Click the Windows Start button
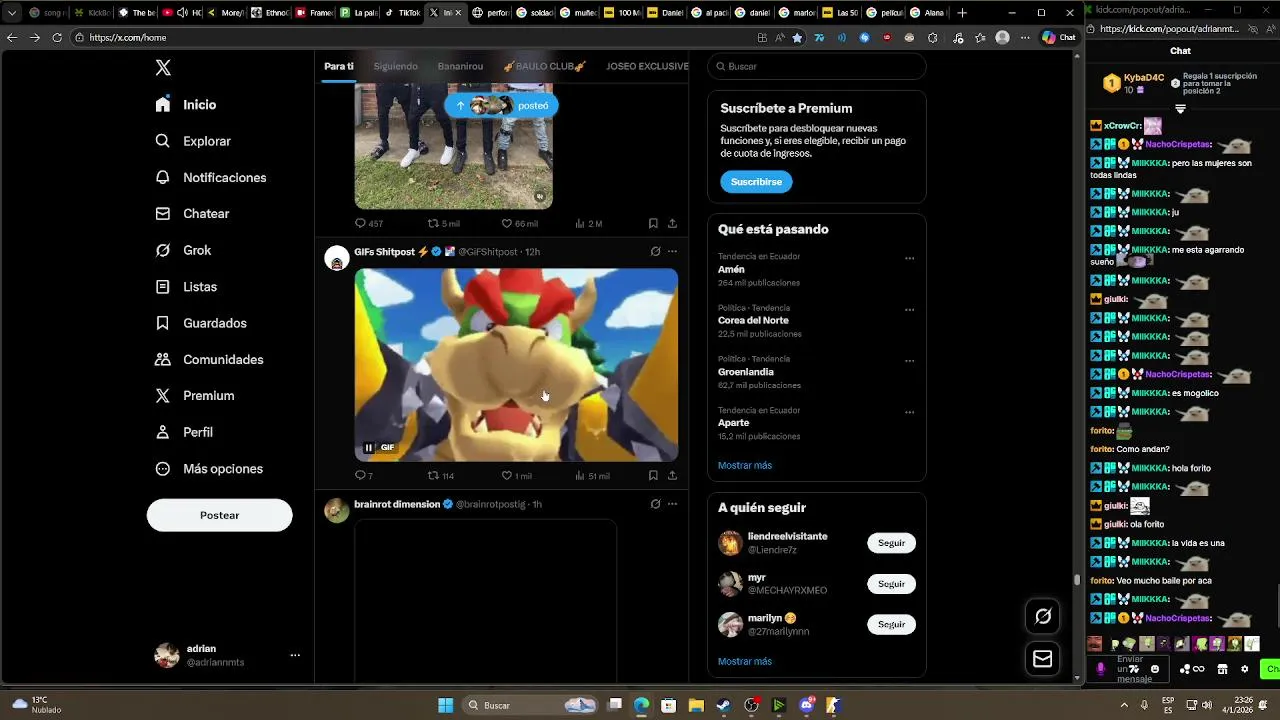This screenshot has height=720, width=1280. (x=445, y=705)
